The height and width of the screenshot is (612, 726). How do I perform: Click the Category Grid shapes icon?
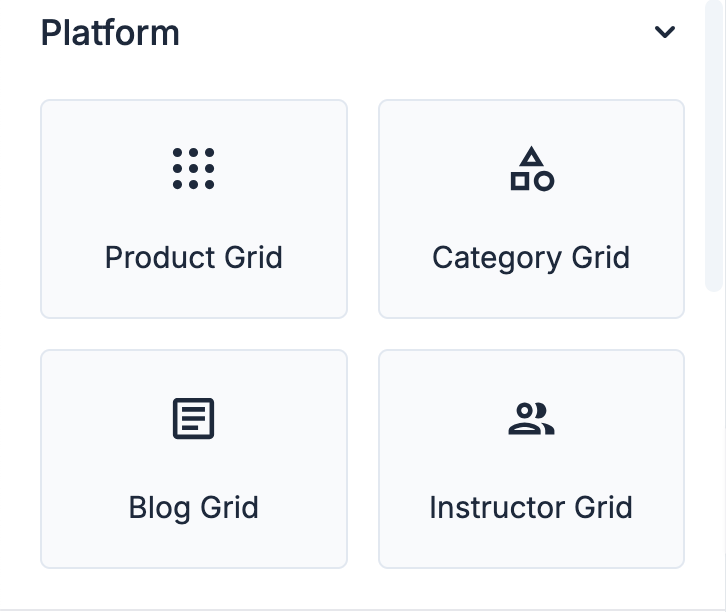click(x=531, y=169)
